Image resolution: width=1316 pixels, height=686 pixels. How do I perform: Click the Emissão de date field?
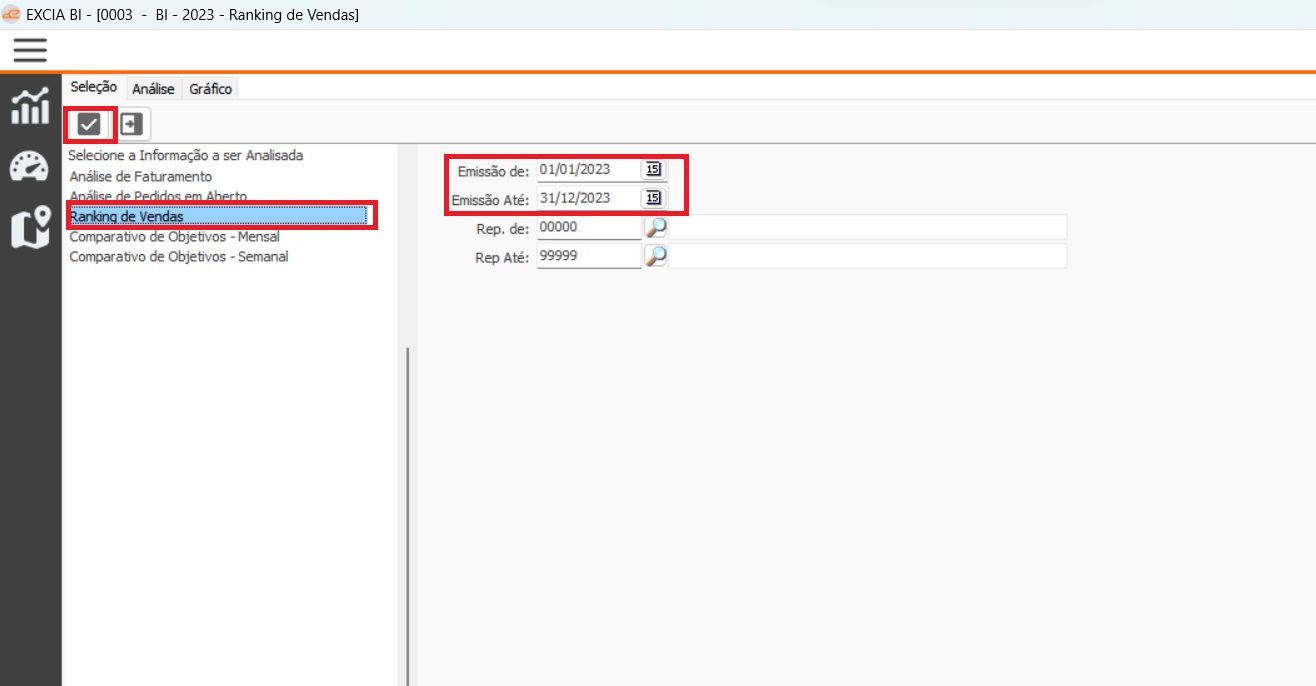point(587,170)
